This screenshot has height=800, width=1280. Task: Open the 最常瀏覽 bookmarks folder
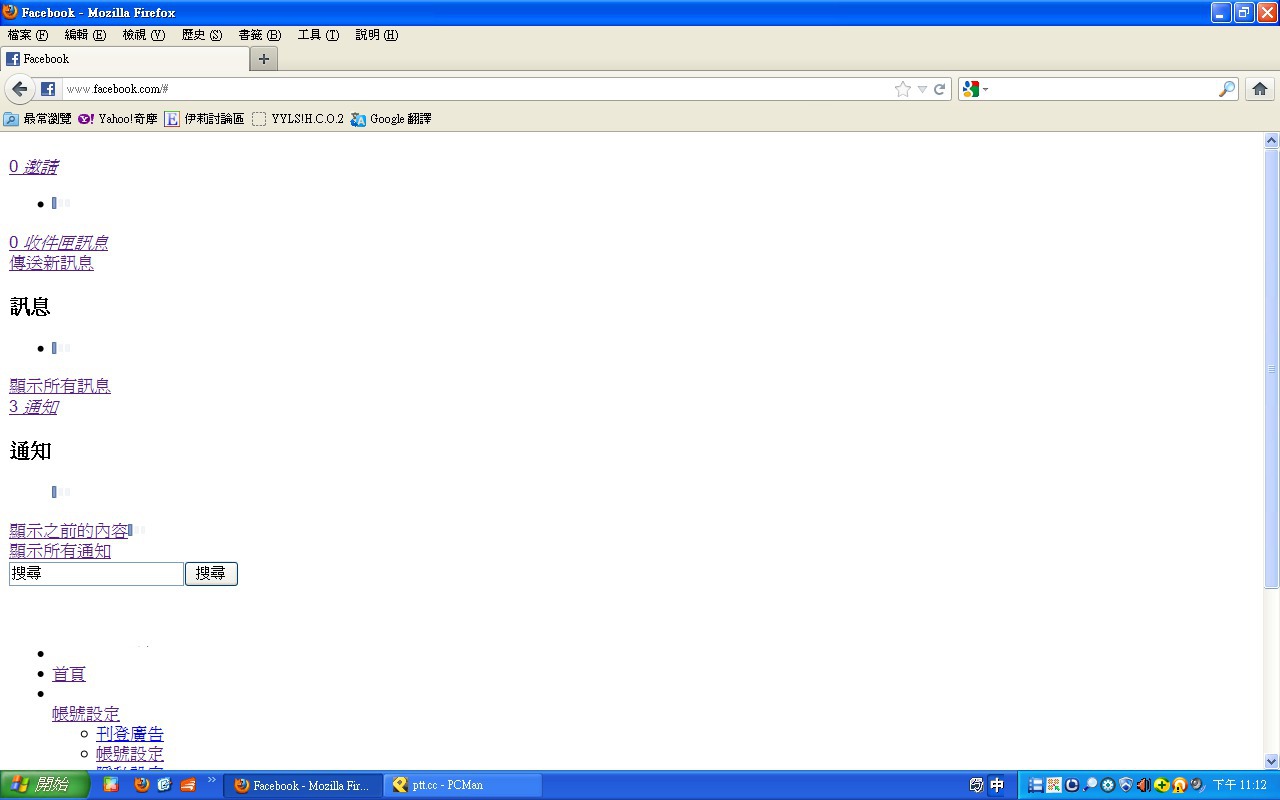(38, 119)
